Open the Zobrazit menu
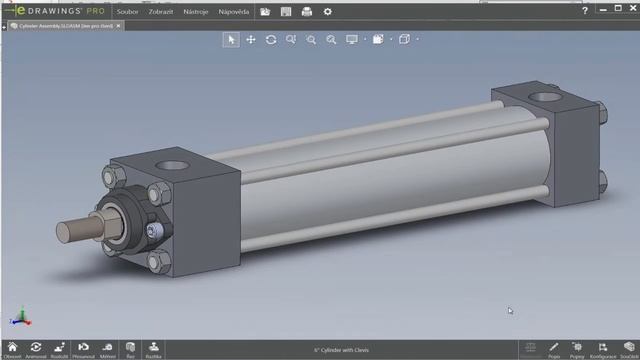Viewport: 640px width, 360px height. tap(161, 12)
